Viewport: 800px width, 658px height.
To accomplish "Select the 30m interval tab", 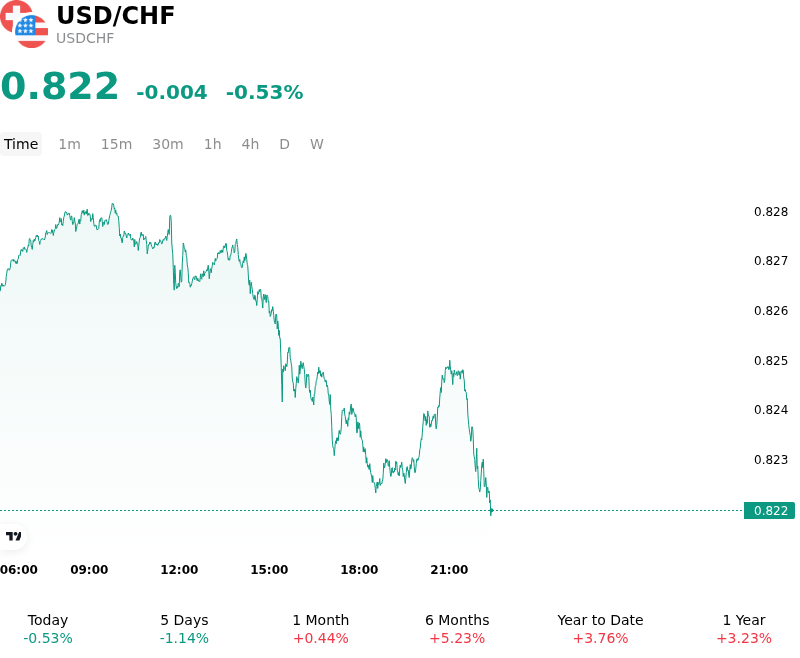I will pyautogui.click(x=168, y=144).
